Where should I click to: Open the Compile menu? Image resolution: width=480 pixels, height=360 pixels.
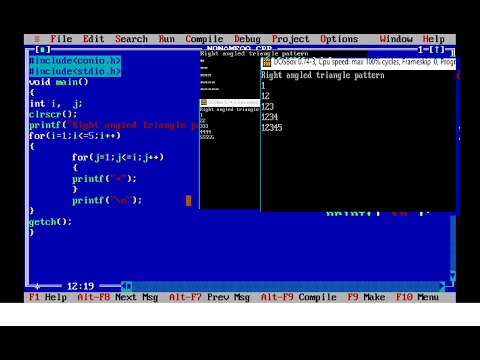[x=204, y=39]
